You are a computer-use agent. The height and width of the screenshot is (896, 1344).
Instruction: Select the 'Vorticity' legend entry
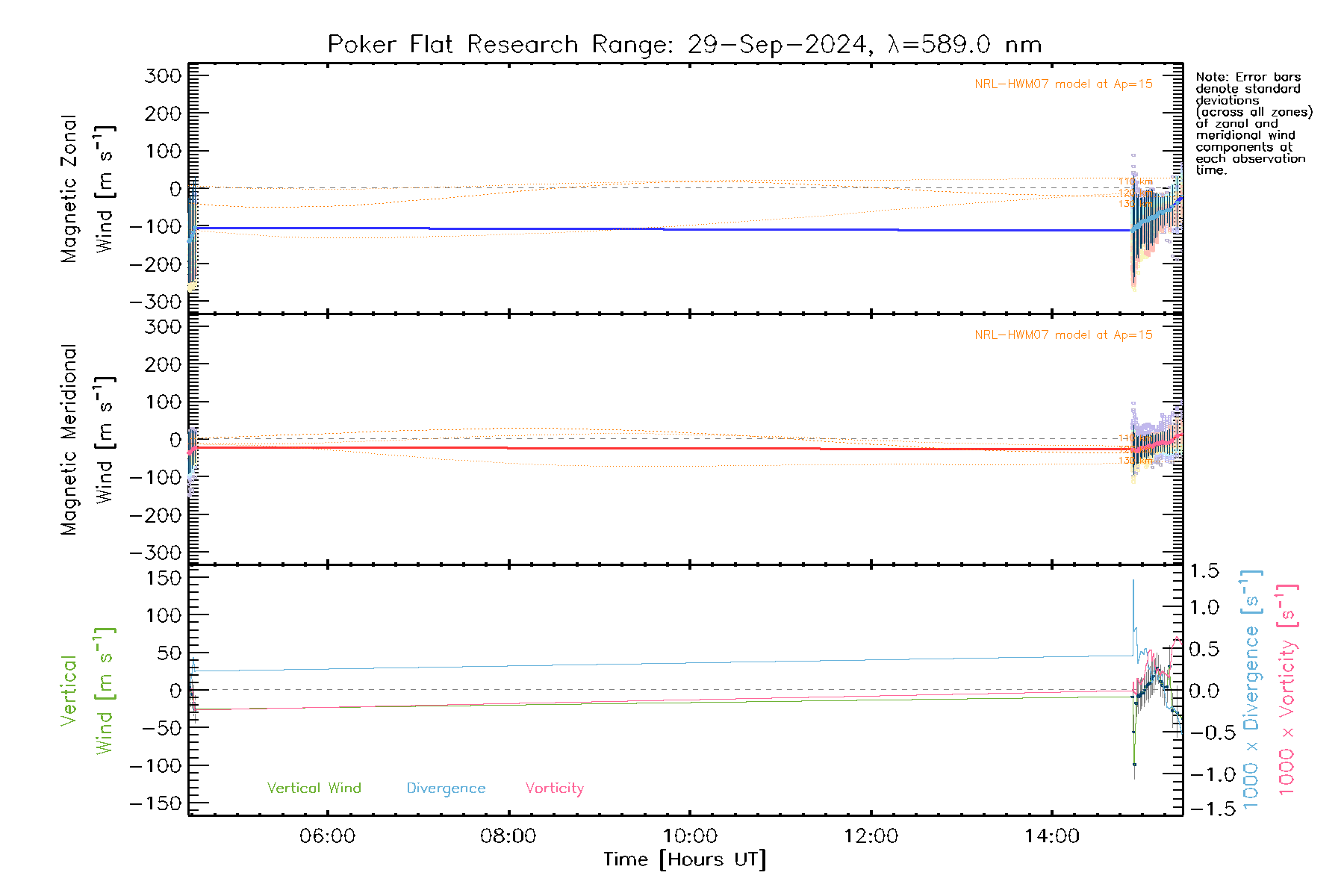coord(554,788)
